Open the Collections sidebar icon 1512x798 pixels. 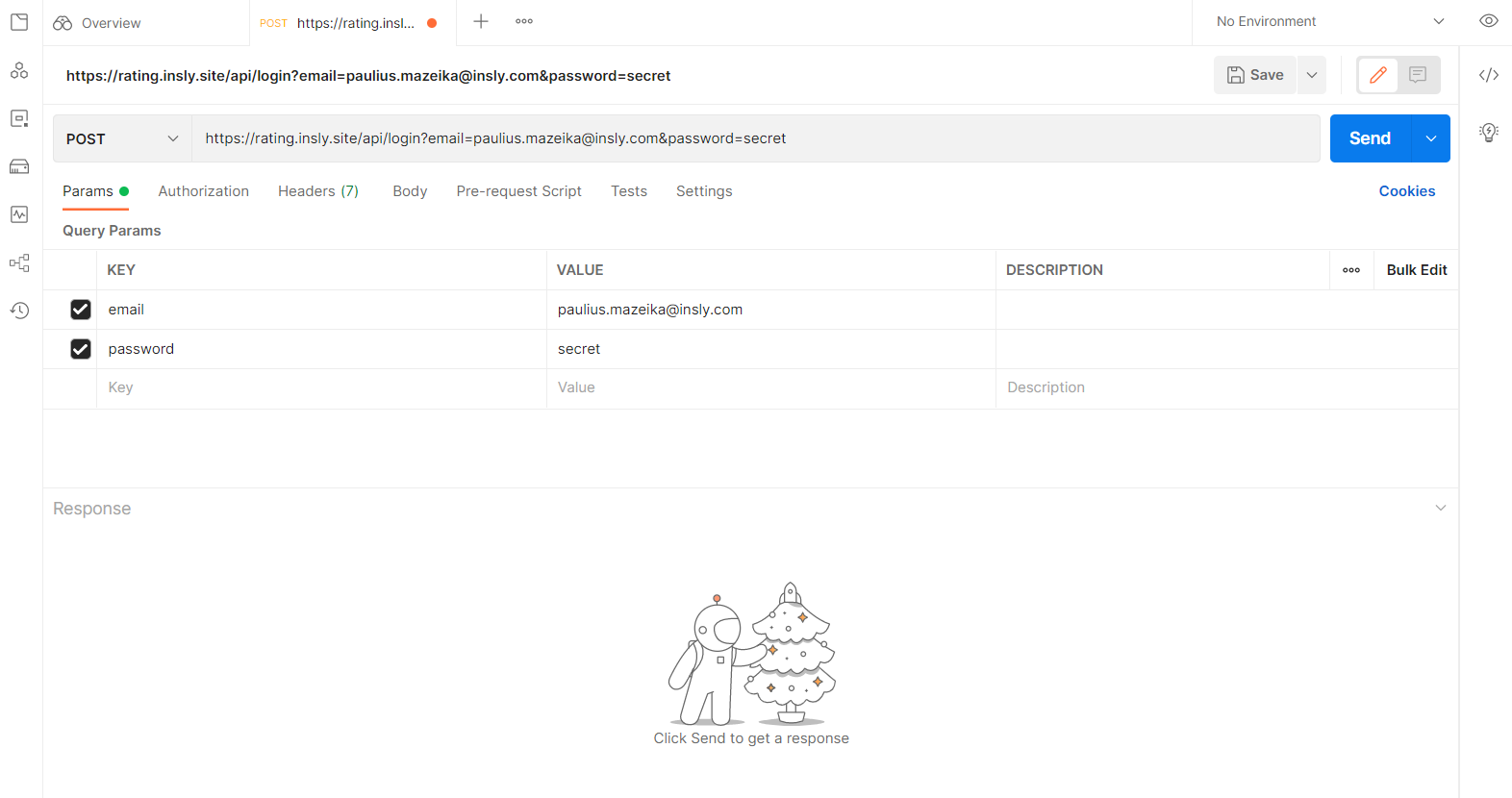click(x=19, y=22)
